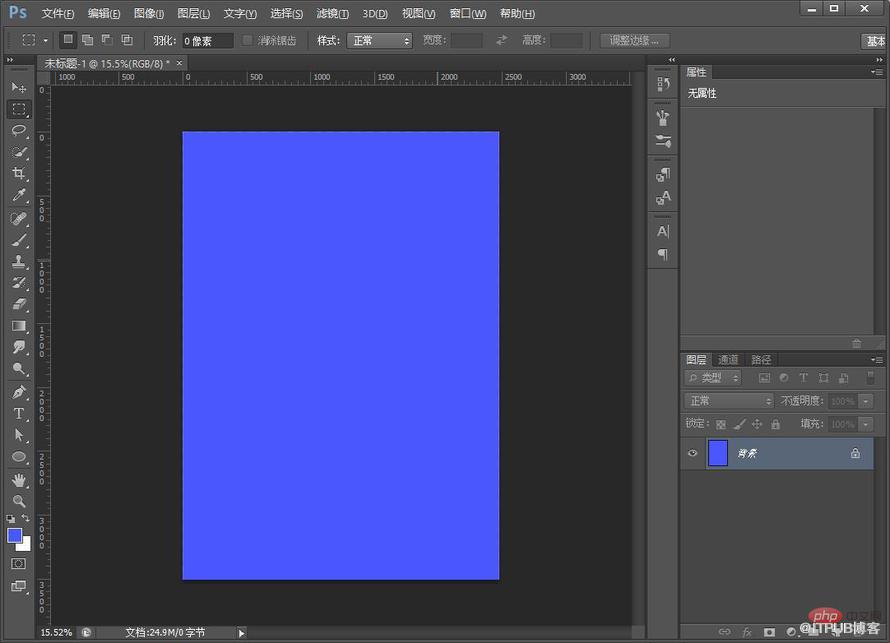890x643 pixels.
Task: Select the Quick Selection tool
Action: [x=19, y=152]
